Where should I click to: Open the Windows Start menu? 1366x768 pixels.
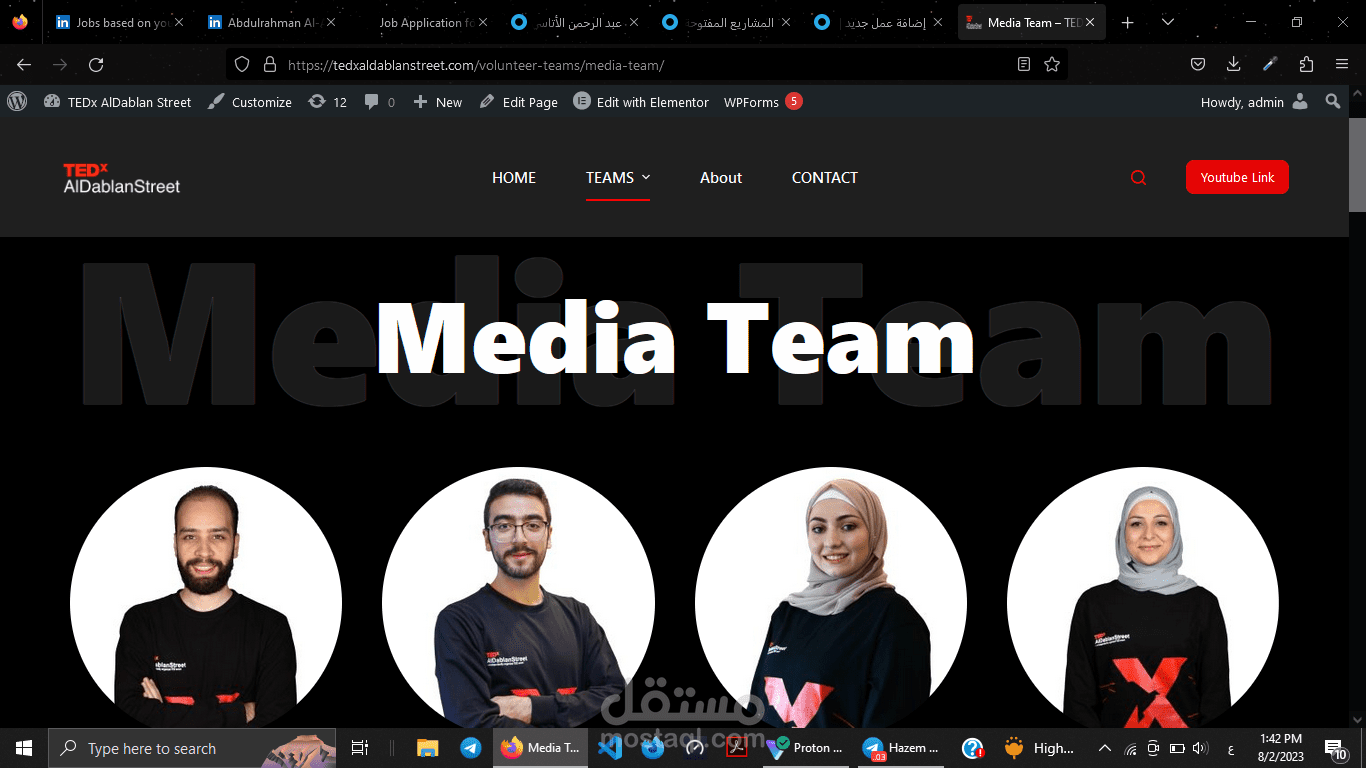tap(24, 748)
